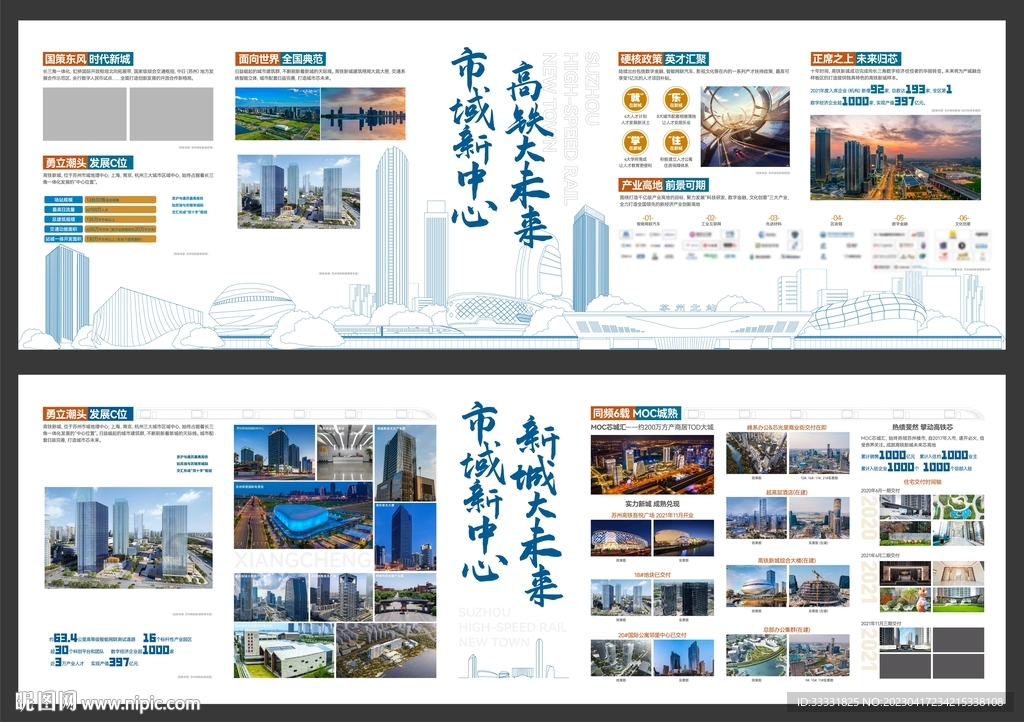Viewport: 1024px width, 722px height.
Task: Click the green aerial city photo
Action: 278,114
